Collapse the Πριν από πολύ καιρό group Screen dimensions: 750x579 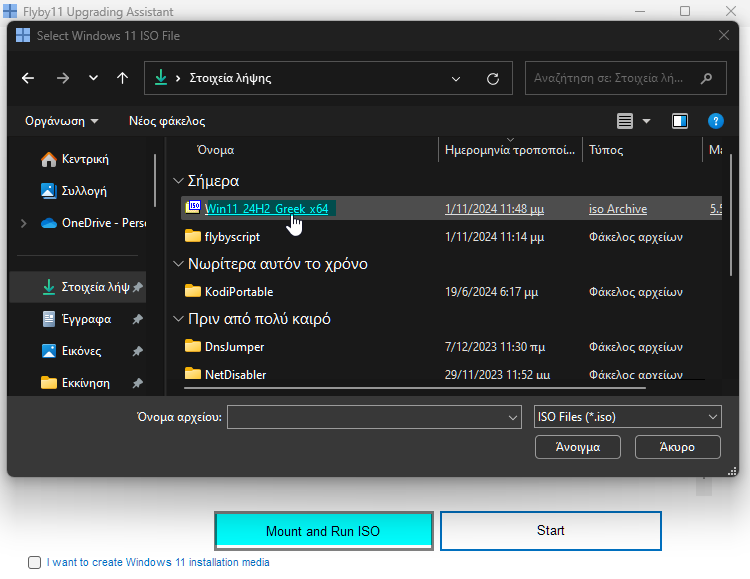(x=178, y=319)
